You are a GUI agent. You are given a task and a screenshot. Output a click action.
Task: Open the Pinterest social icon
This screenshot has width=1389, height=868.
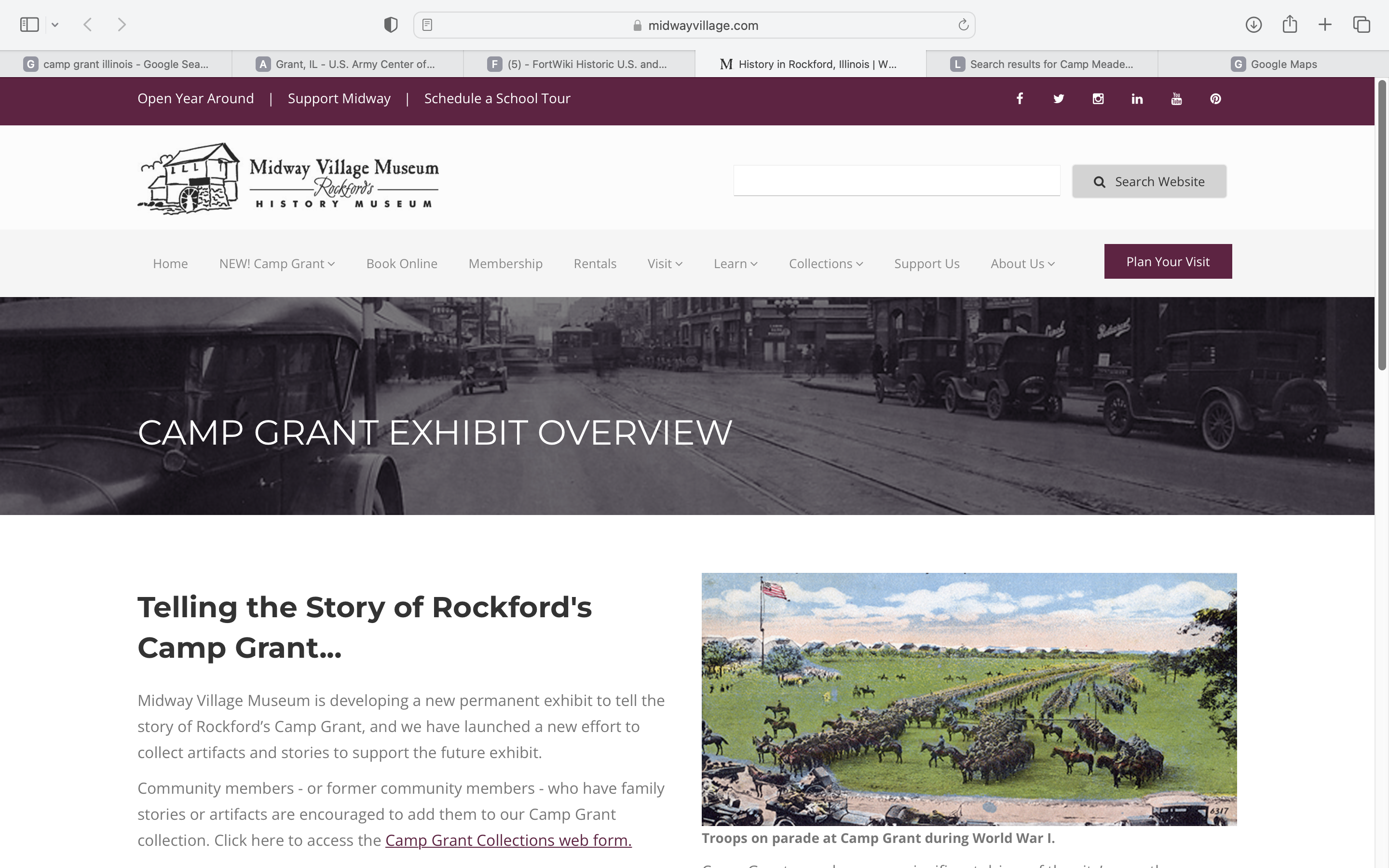pos(1215,99)
